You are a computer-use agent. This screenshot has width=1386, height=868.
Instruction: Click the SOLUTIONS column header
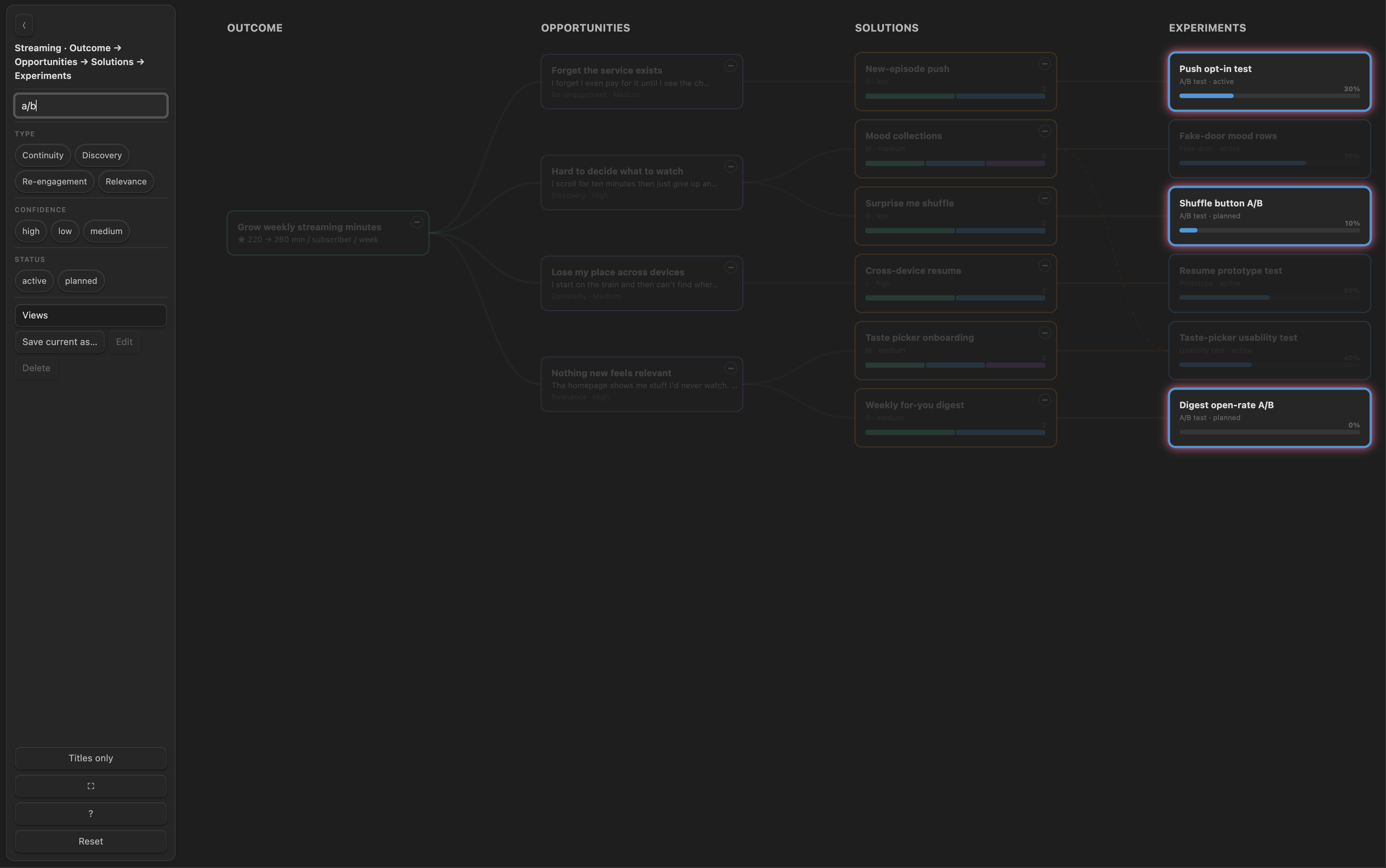click(886, 28)
